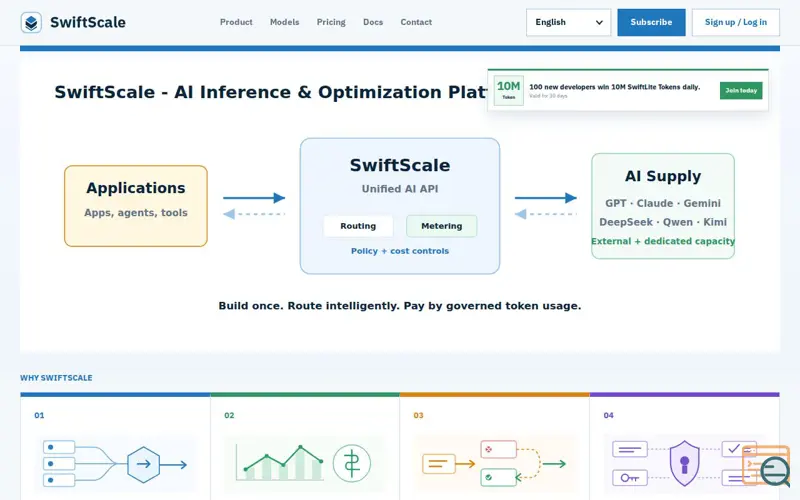Image resolution: width=800 pixels, height=500 pixels.
Task: Open the Product menu
Action: 236,22
